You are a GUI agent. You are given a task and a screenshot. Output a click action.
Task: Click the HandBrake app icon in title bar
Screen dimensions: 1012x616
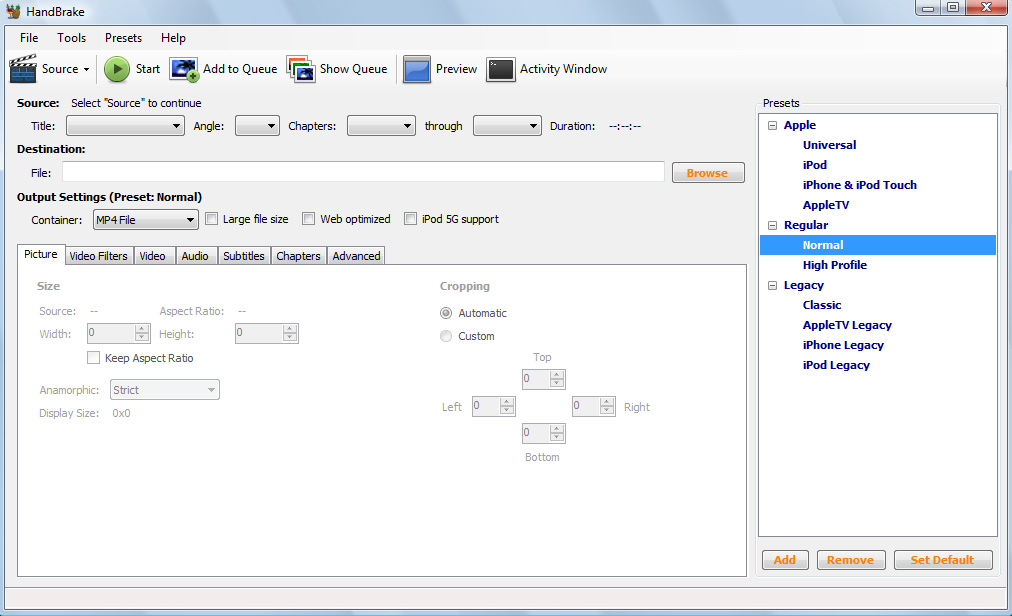pos(13,11)
